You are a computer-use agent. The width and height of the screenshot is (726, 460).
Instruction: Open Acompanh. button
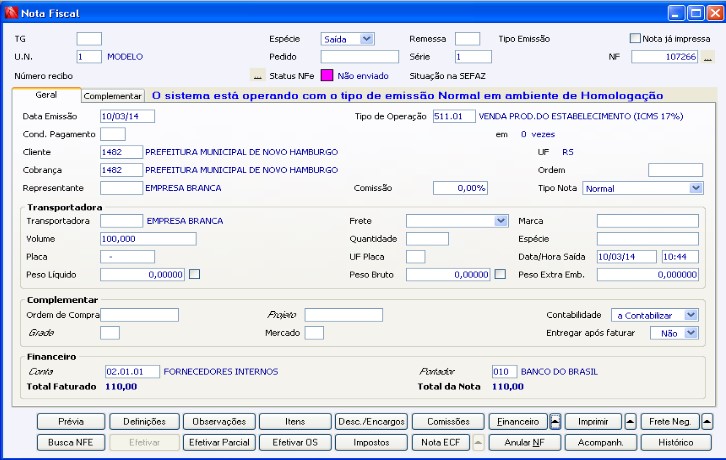[601, 442]
